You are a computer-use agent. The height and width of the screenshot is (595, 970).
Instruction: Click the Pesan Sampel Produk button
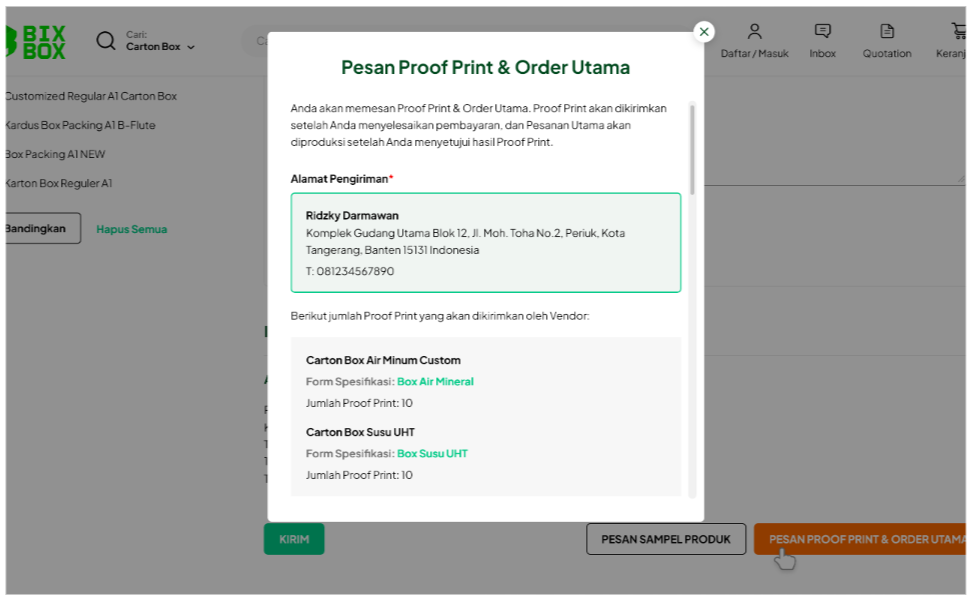pos(665,539)
